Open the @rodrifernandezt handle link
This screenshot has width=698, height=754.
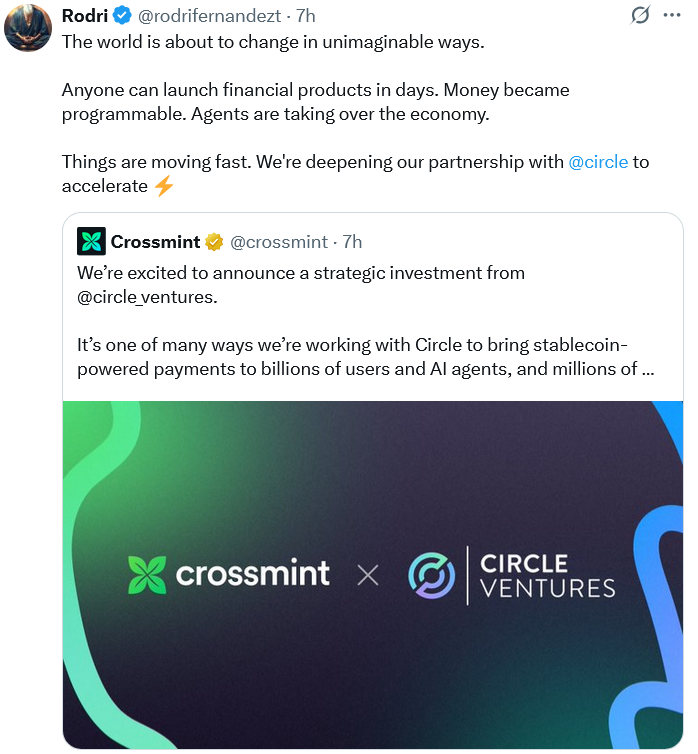pos(211,16)
